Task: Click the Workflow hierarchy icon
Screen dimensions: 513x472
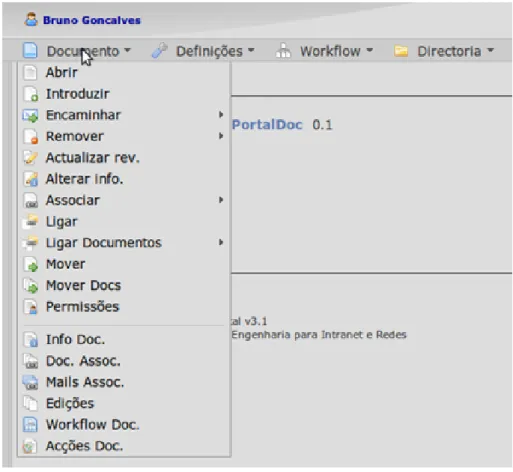Action: (x=283, y=51)
